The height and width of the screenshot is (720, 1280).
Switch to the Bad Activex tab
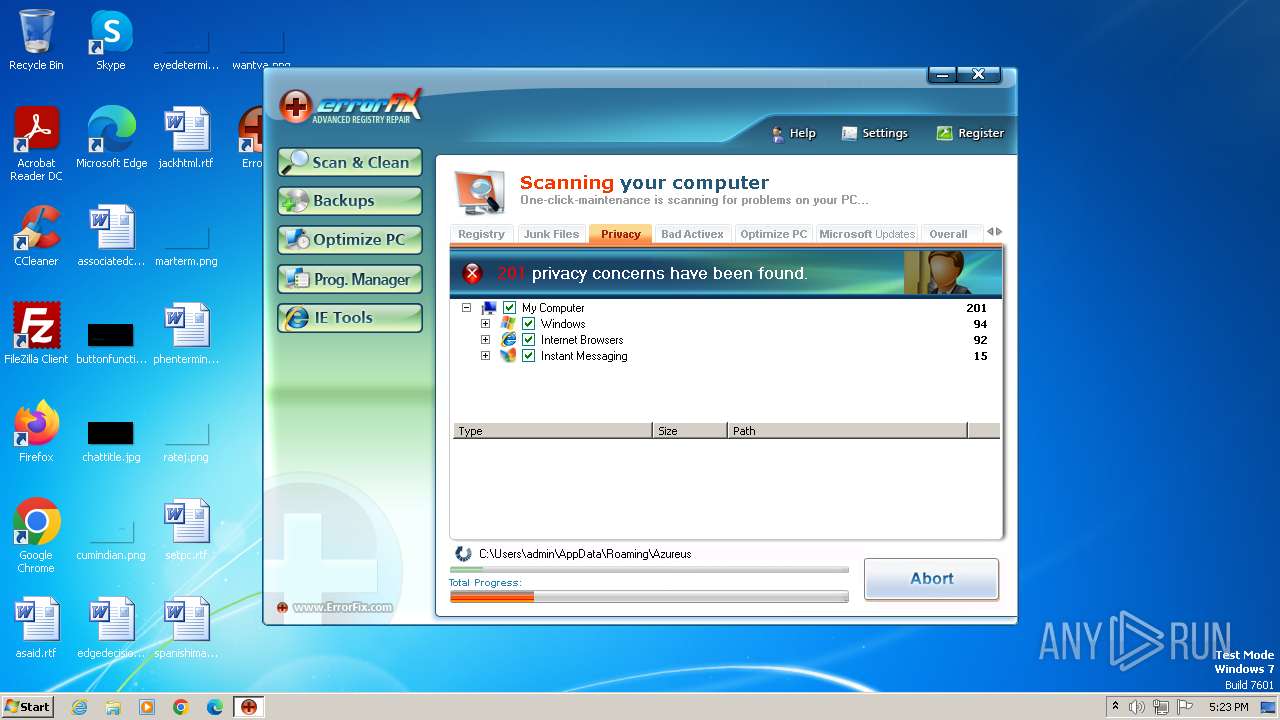click(692, 234)
